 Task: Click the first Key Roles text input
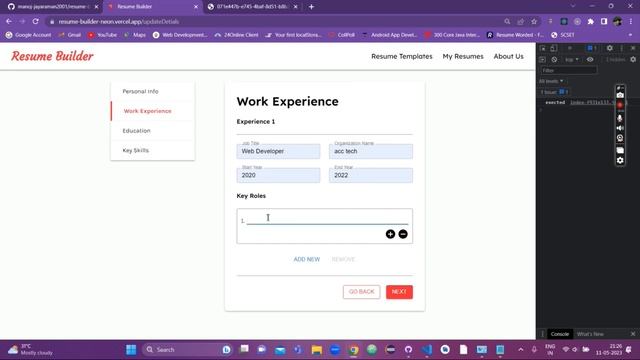click(x=327, y=219)
